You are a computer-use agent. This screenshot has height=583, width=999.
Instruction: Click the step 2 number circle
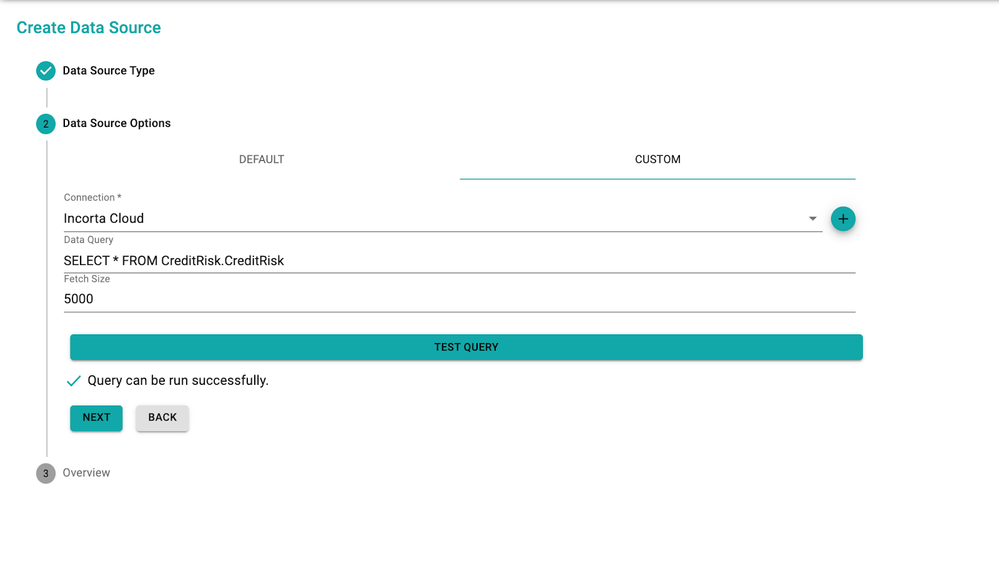(46, 124)
